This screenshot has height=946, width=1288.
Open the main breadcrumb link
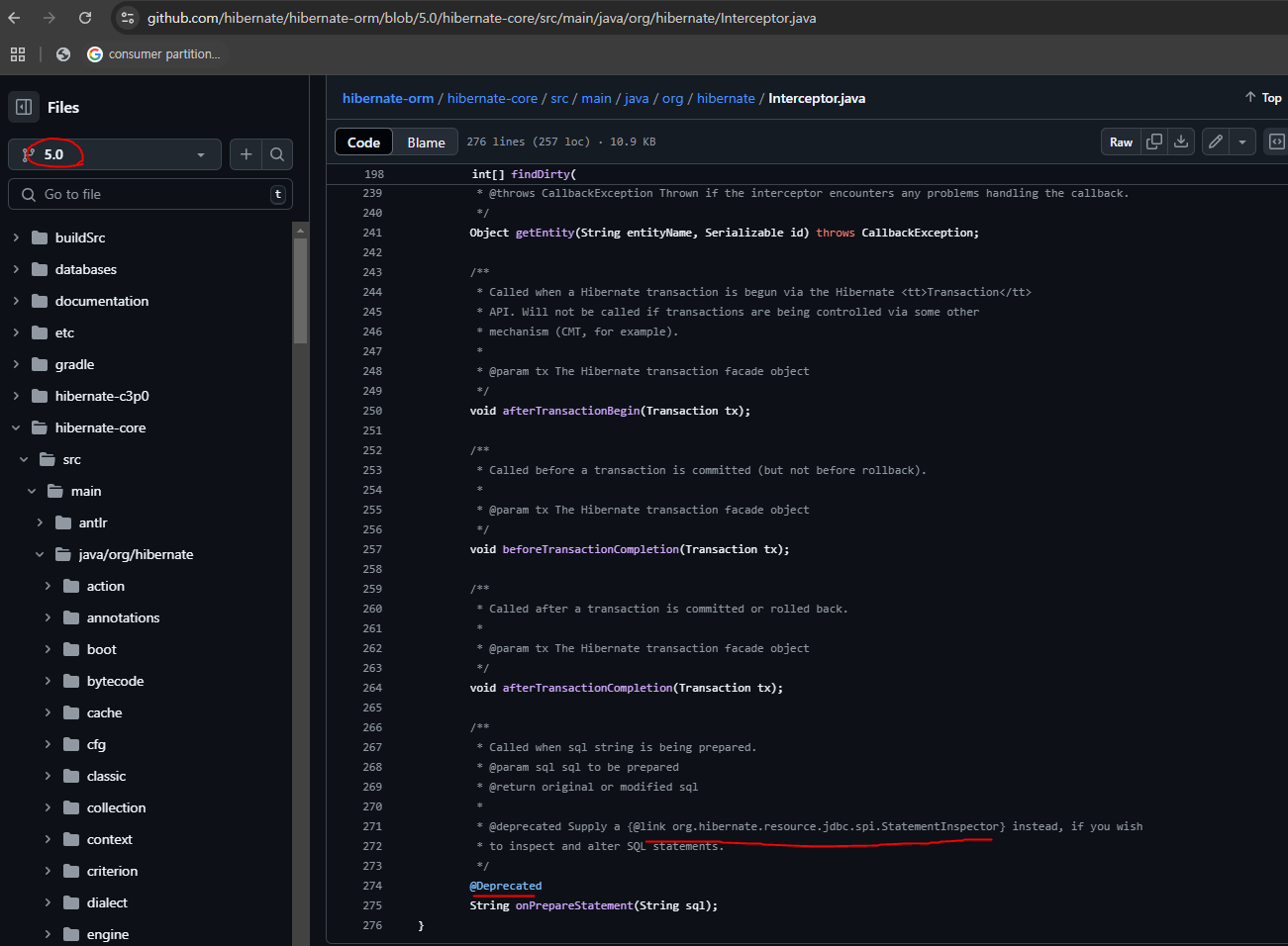pyautogui.click(x=596, y=98)
